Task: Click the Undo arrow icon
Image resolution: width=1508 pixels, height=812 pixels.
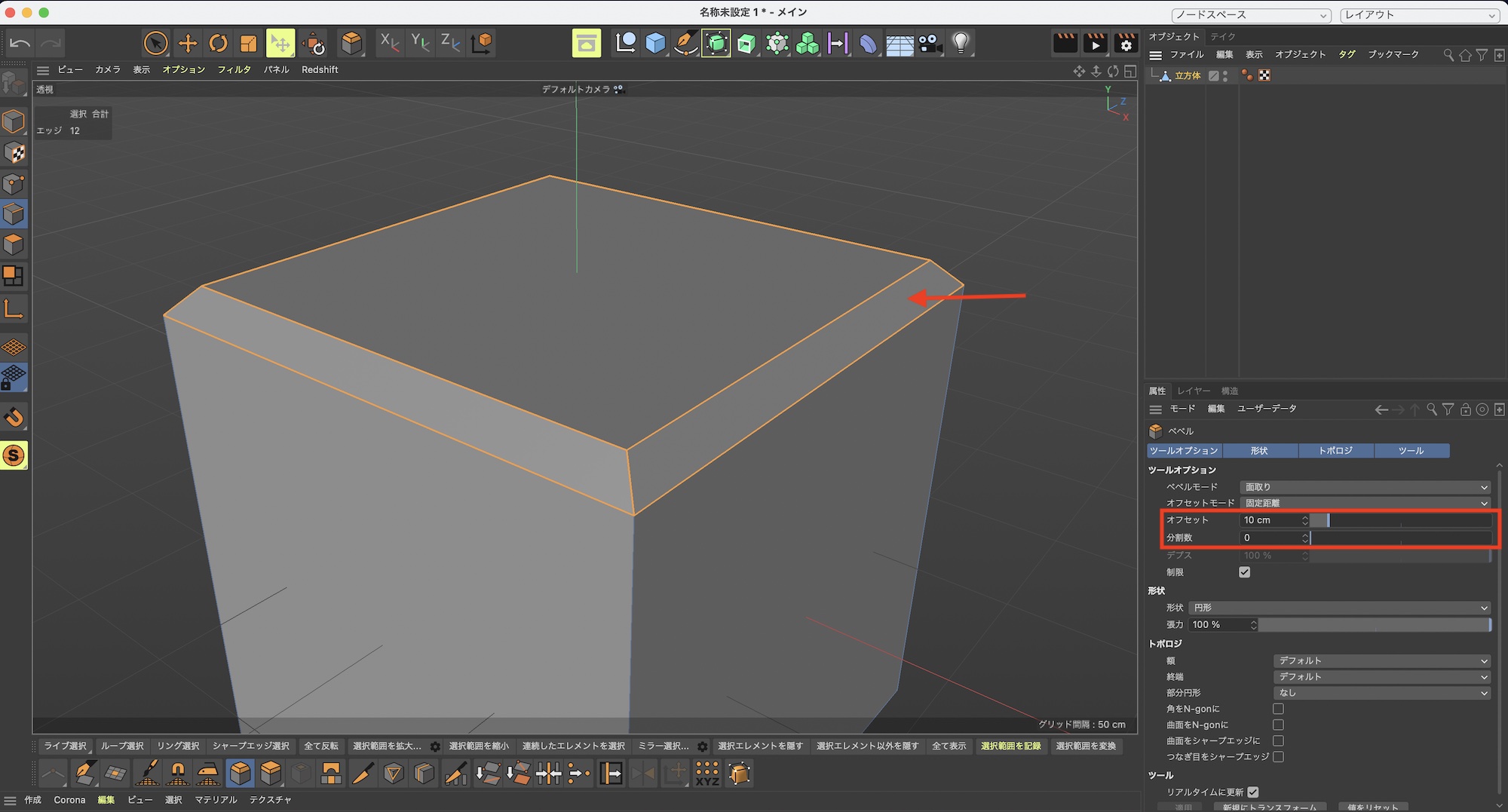Action: coord(20,44)
